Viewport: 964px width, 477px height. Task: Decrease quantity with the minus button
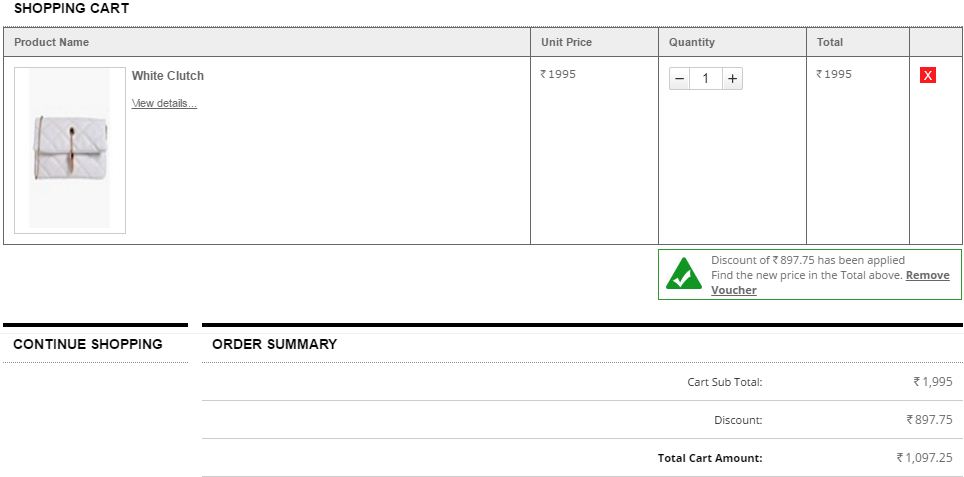680,78
